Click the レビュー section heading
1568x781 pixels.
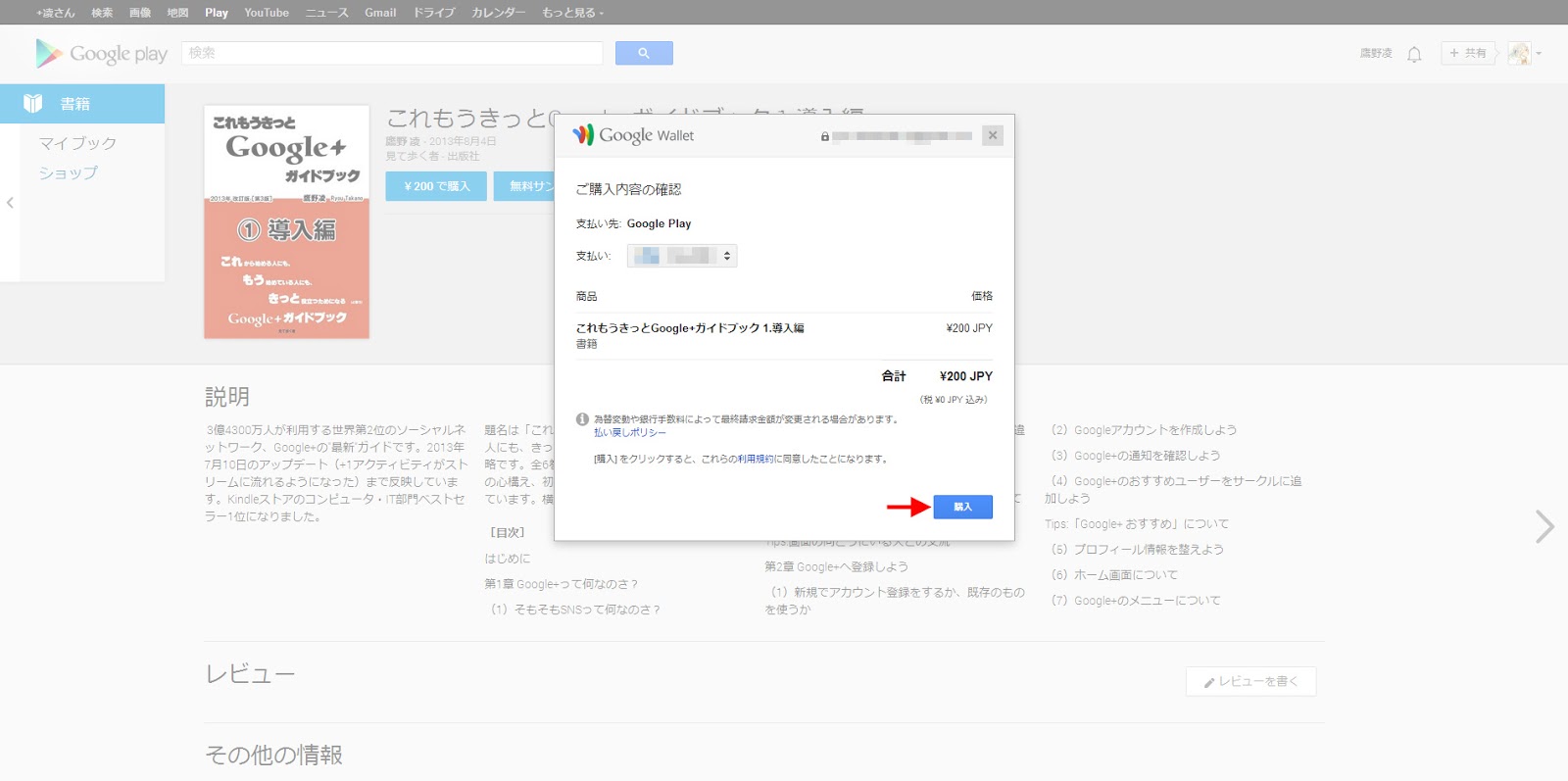250,674
